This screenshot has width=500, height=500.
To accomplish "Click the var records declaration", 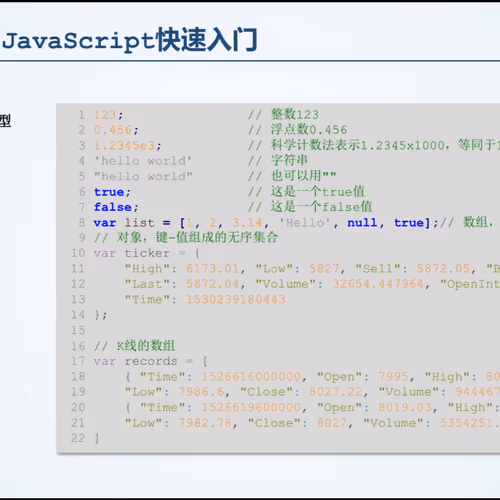I will pyautogui.click(x=135, y=361).
